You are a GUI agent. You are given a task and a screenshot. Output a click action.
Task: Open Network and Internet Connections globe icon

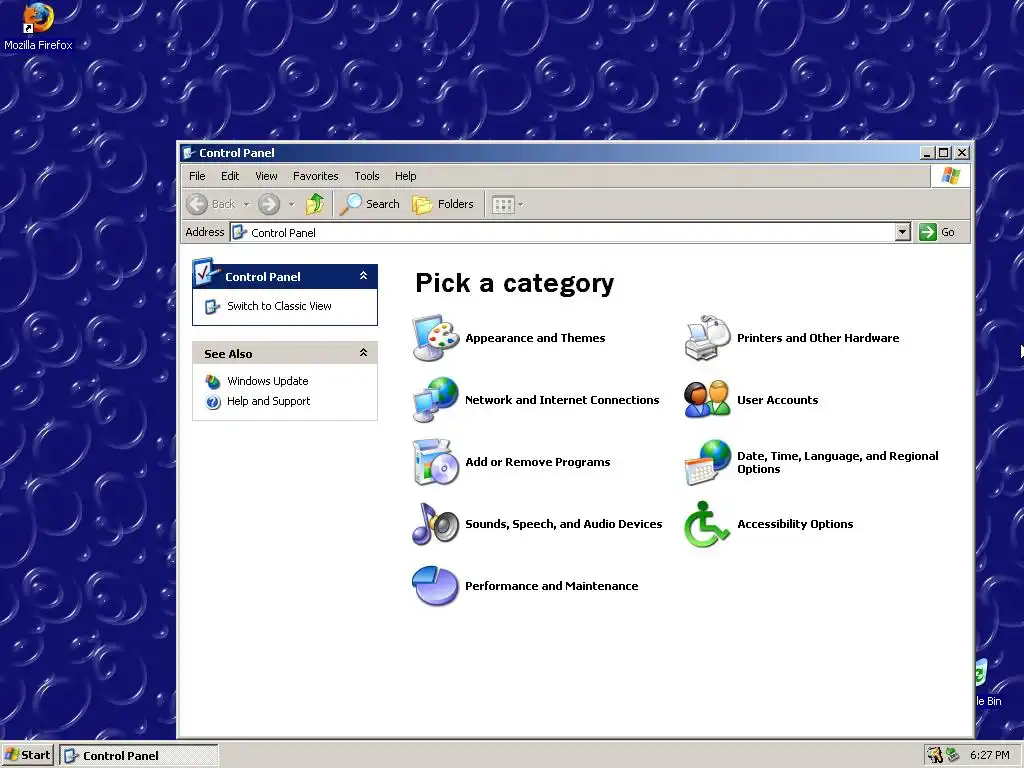(x=436, y=400)
